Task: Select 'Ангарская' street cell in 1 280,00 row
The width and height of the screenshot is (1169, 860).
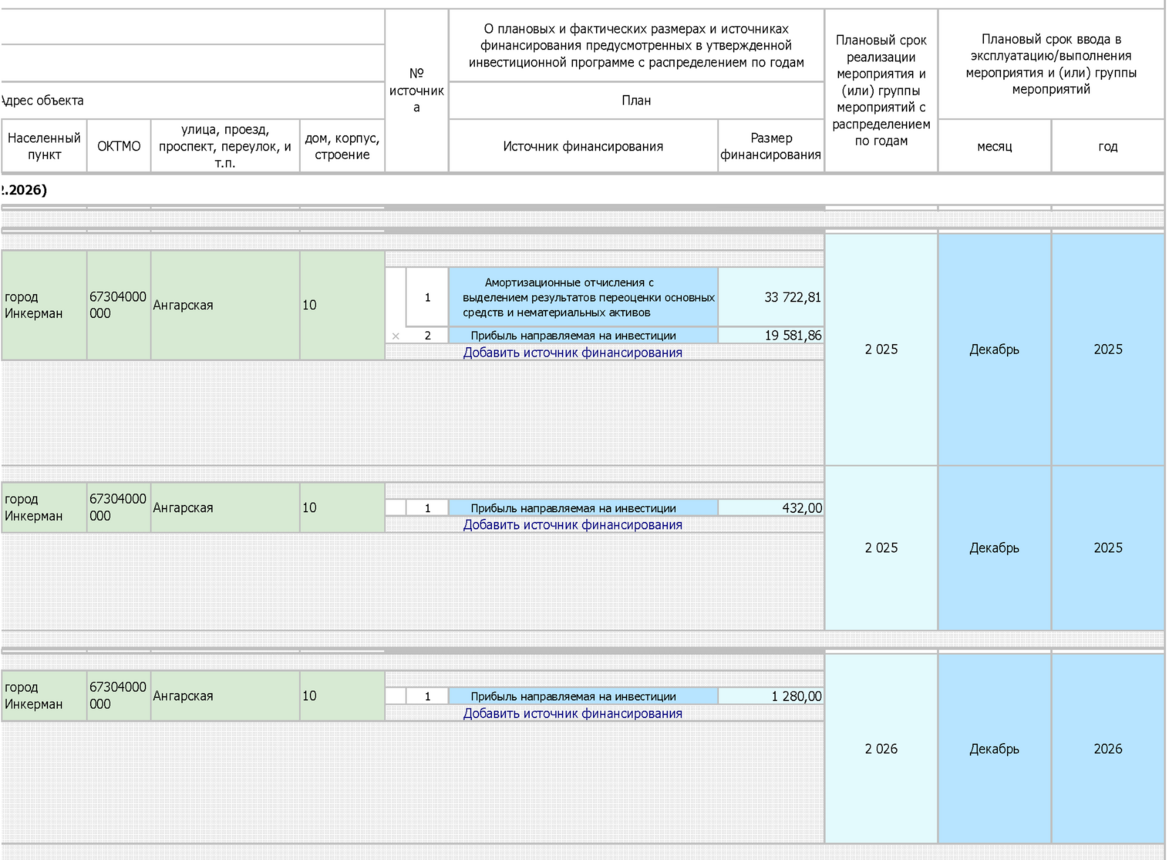Action: click(x=225, y=696)
